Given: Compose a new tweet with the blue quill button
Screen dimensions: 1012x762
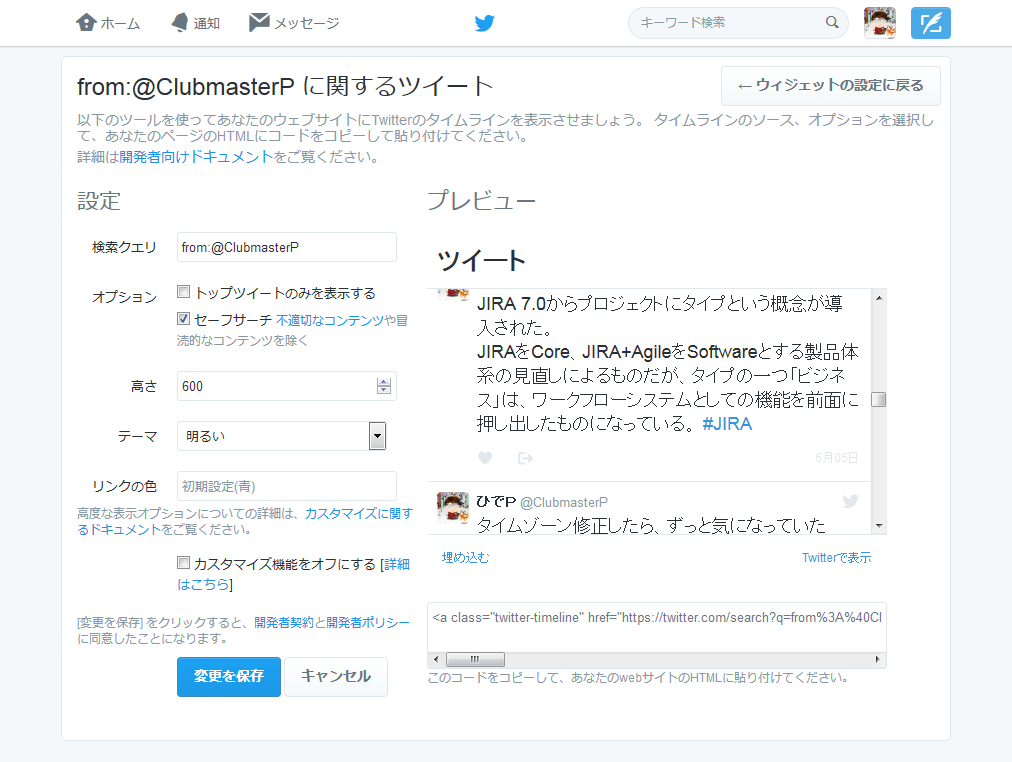Looking at the screenshot, I should (x=931, y=23).
